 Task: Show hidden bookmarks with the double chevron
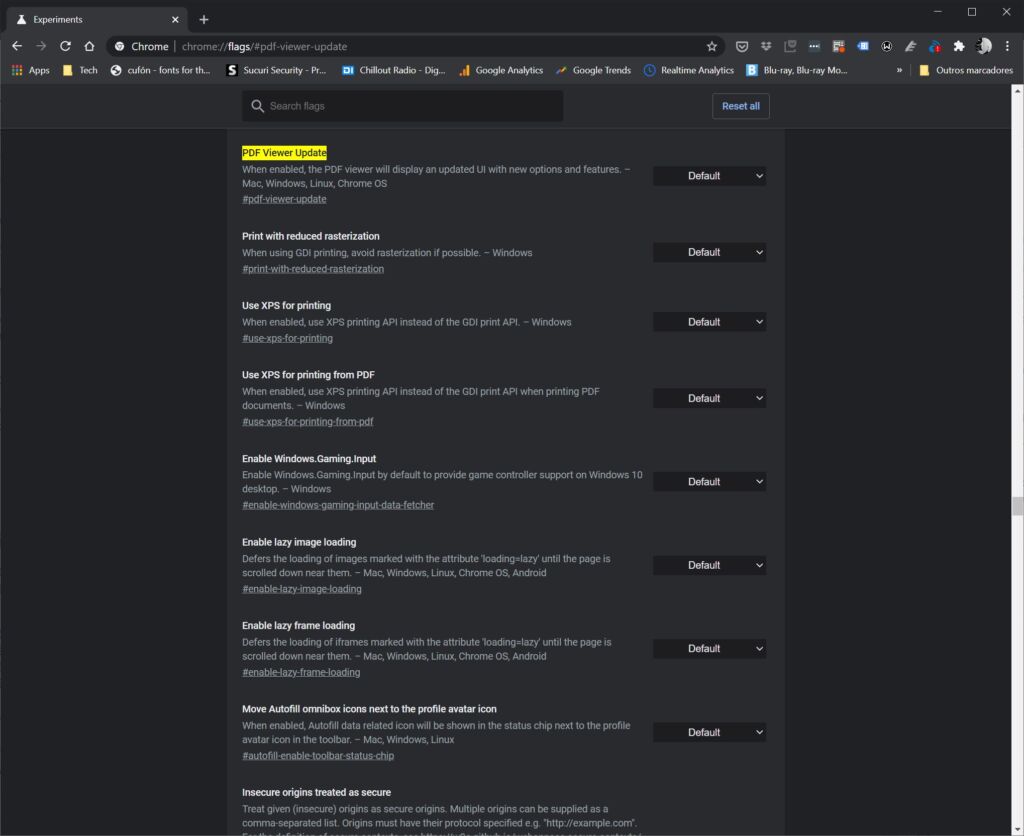coord(899,70)
